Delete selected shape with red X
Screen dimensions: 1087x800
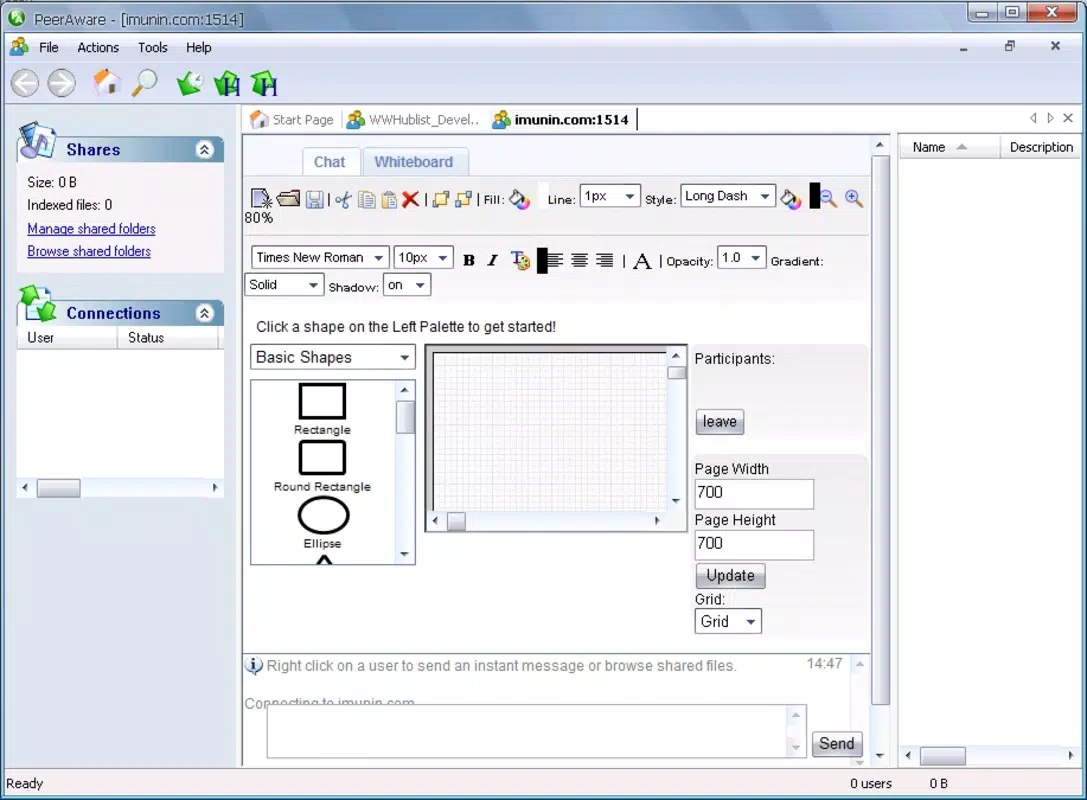point(410,200)
